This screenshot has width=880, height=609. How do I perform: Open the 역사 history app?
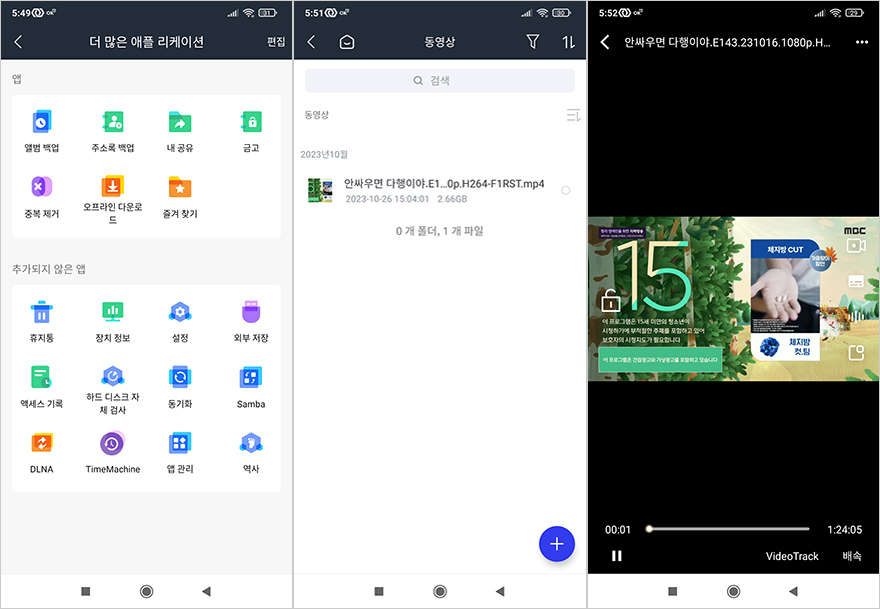(x=251, y=453)
